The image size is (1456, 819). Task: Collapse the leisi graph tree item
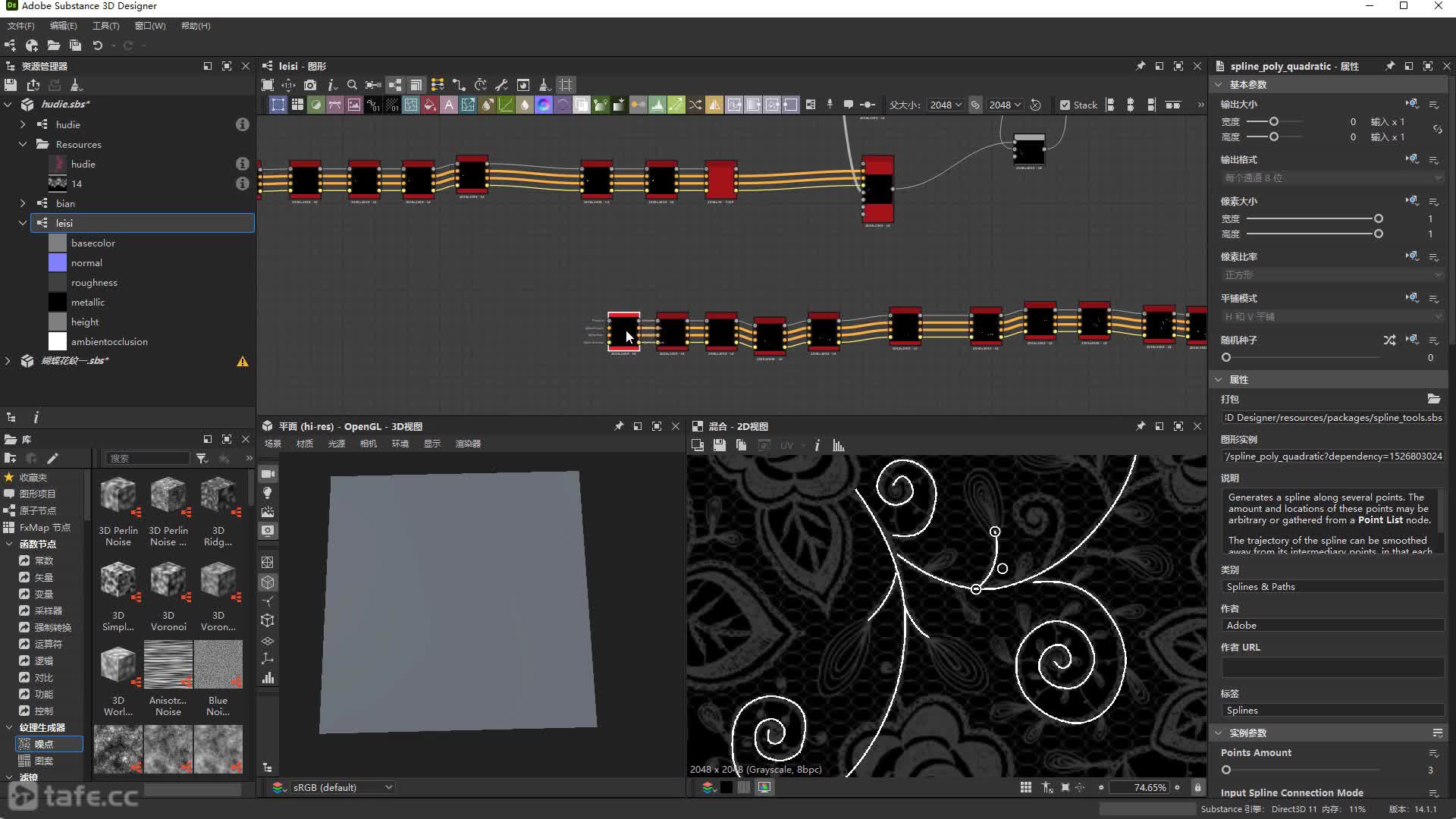point(22,223)
